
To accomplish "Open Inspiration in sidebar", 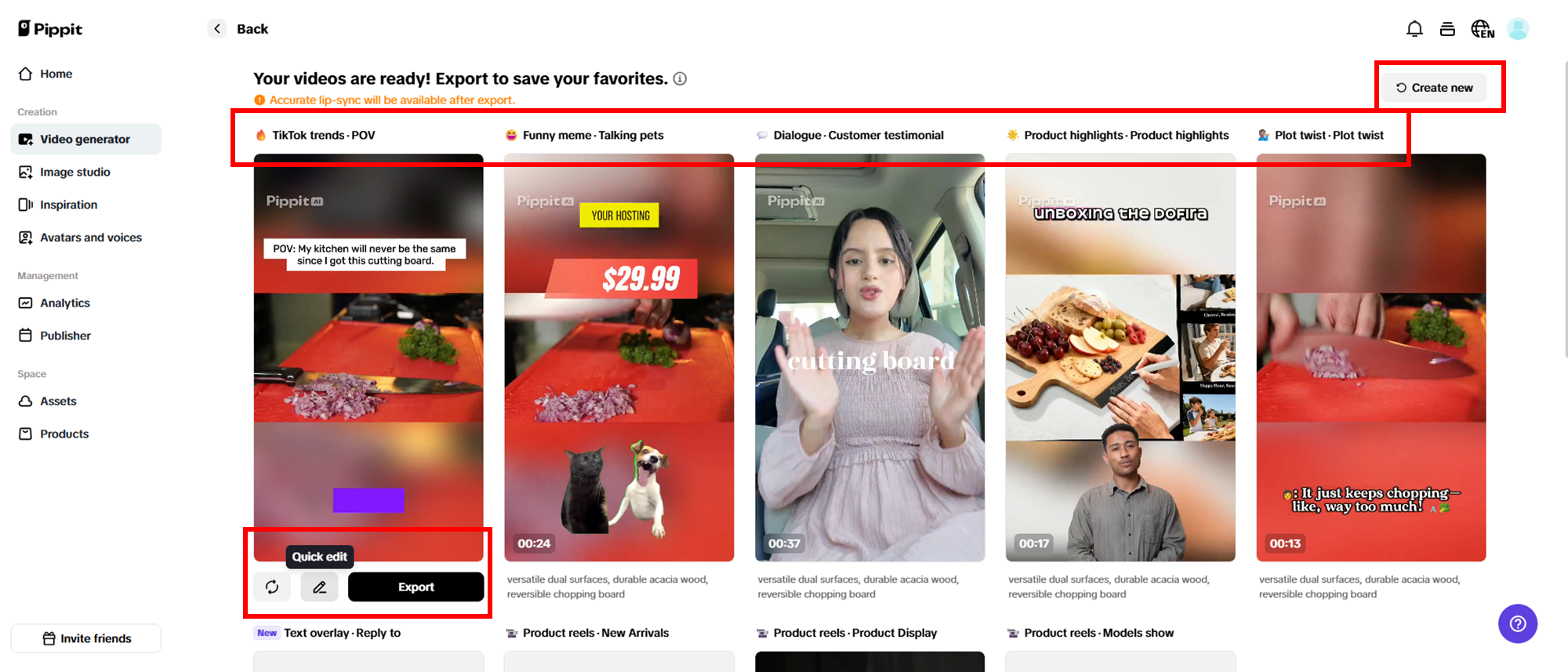I will (86, 205).
